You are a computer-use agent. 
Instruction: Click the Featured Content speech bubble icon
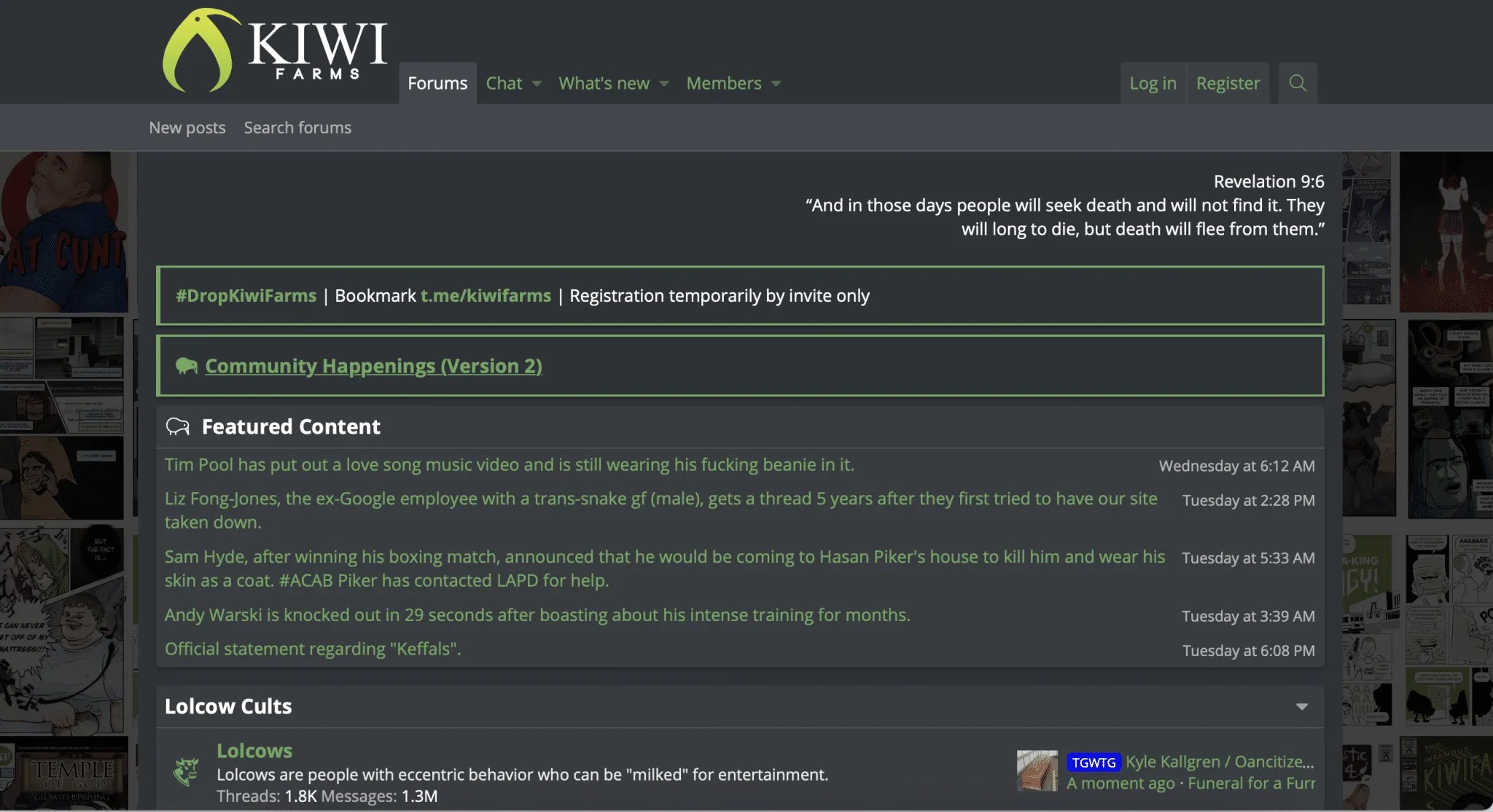click(177, 426)
